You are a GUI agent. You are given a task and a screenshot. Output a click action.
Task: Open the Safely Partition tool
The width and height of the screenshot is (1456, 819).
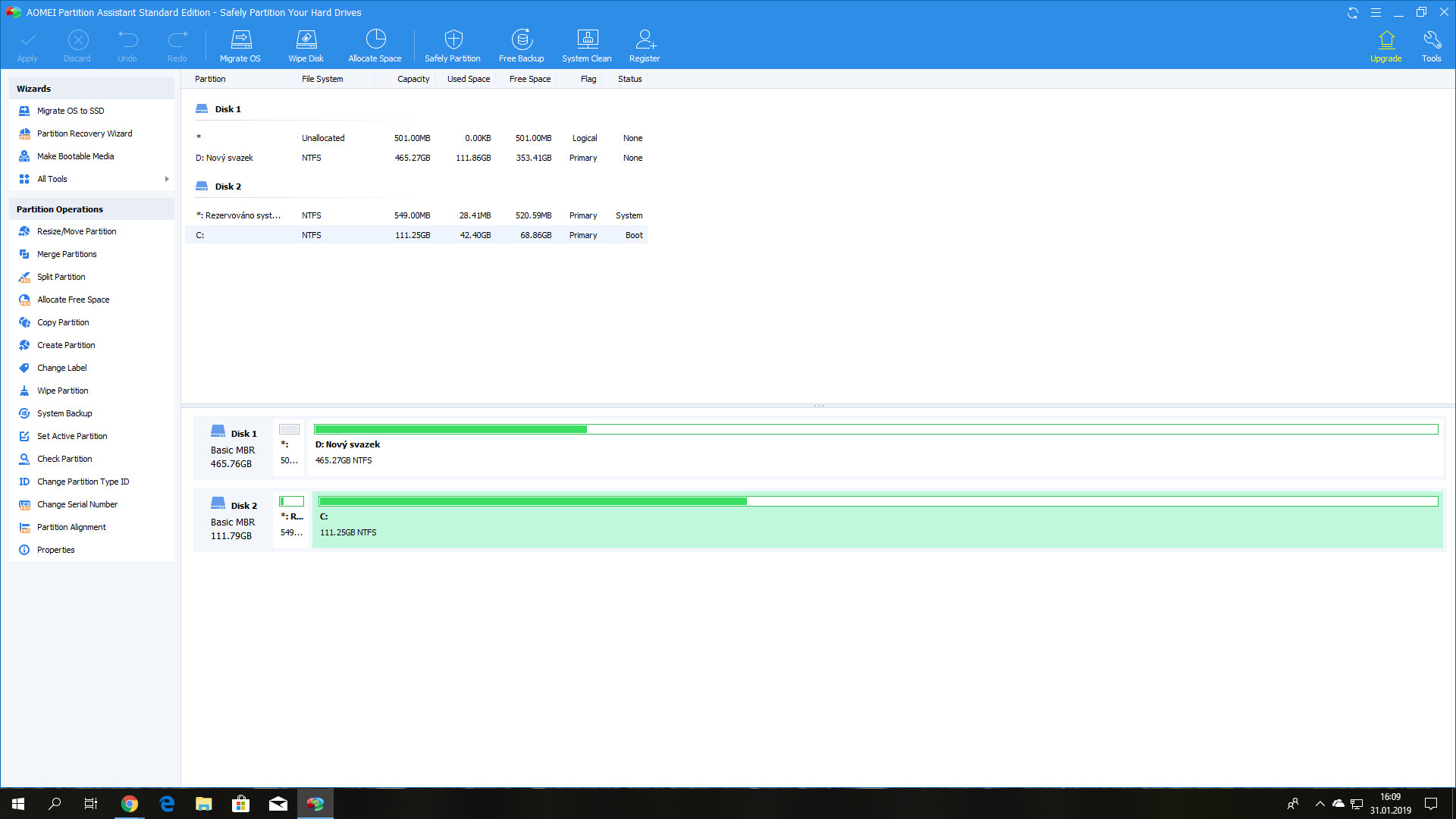[x=453, y=45]
